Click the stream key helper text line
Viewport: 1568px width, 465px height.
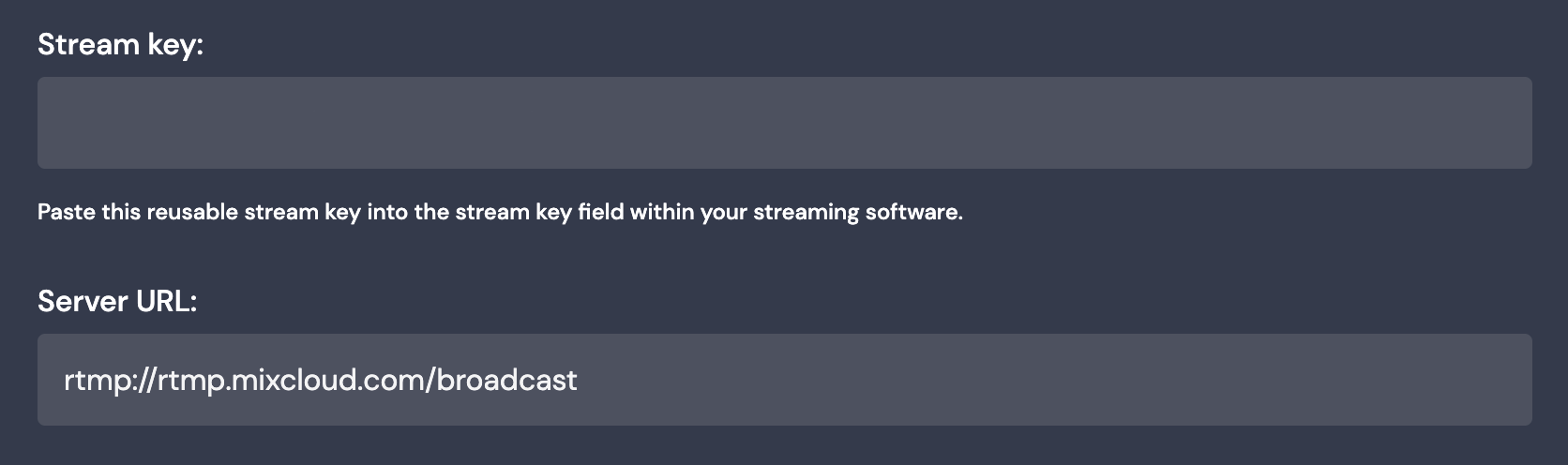pyautogui.click(x=500, y=212)
